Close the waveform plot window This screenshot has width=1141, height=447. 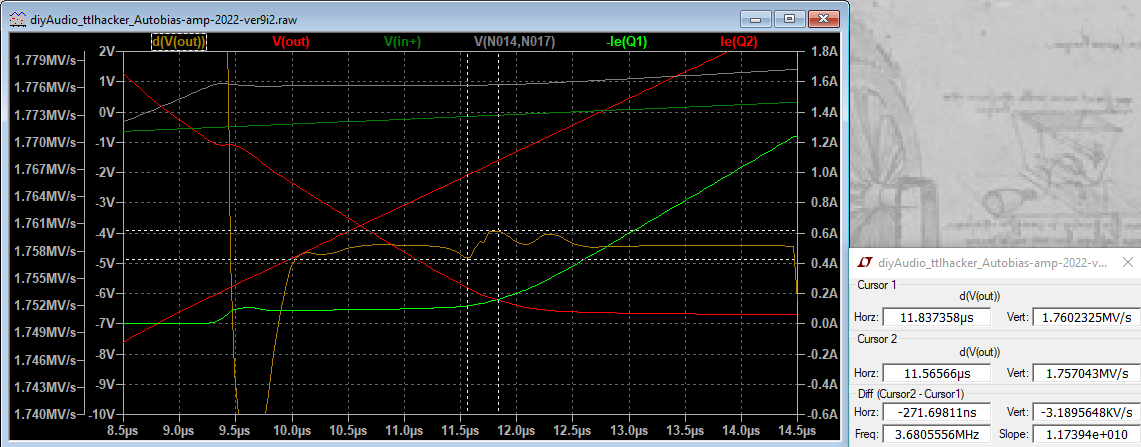(x=823, y=19)
